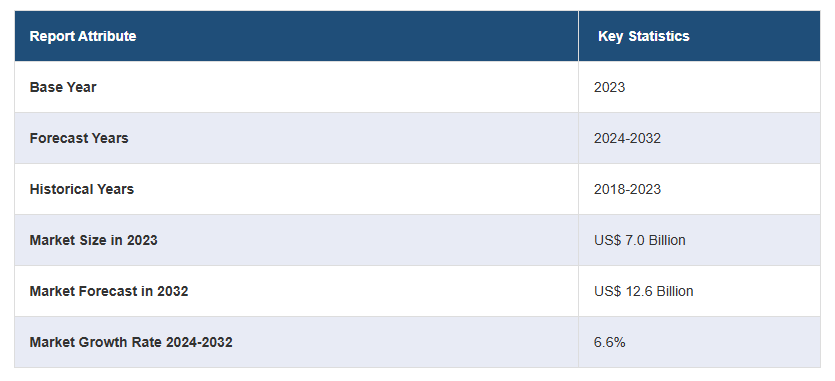Viewport: 835px width, 381px height.
Task: Select the Historical Years label
Action: click(x=81, y=189)
